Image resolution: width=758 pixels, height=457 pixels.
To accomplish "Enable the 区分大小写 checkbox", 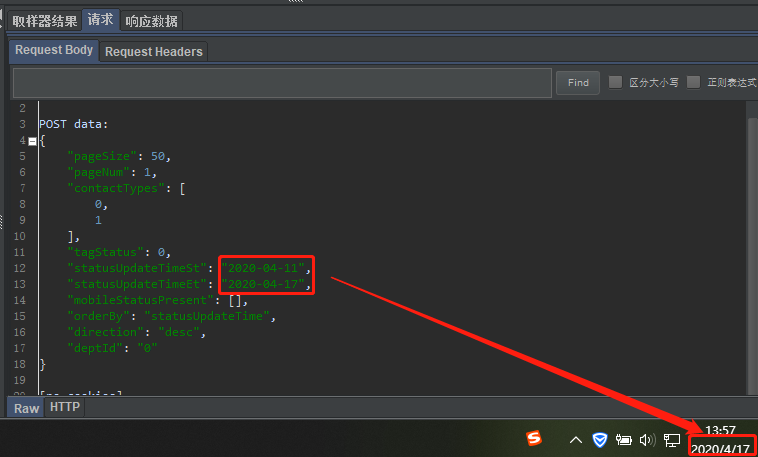I will tap(615, 82).
